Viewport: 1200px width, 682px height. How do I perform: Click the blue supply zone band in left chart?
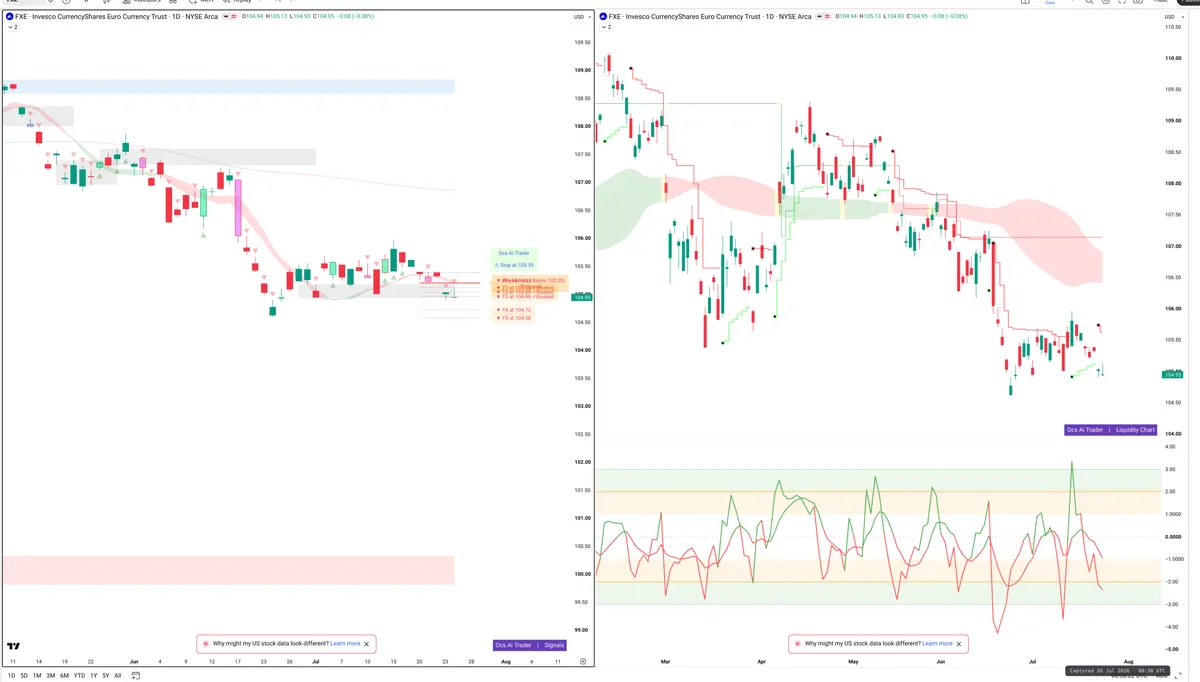pyautogui.click(x=229, y=87)
